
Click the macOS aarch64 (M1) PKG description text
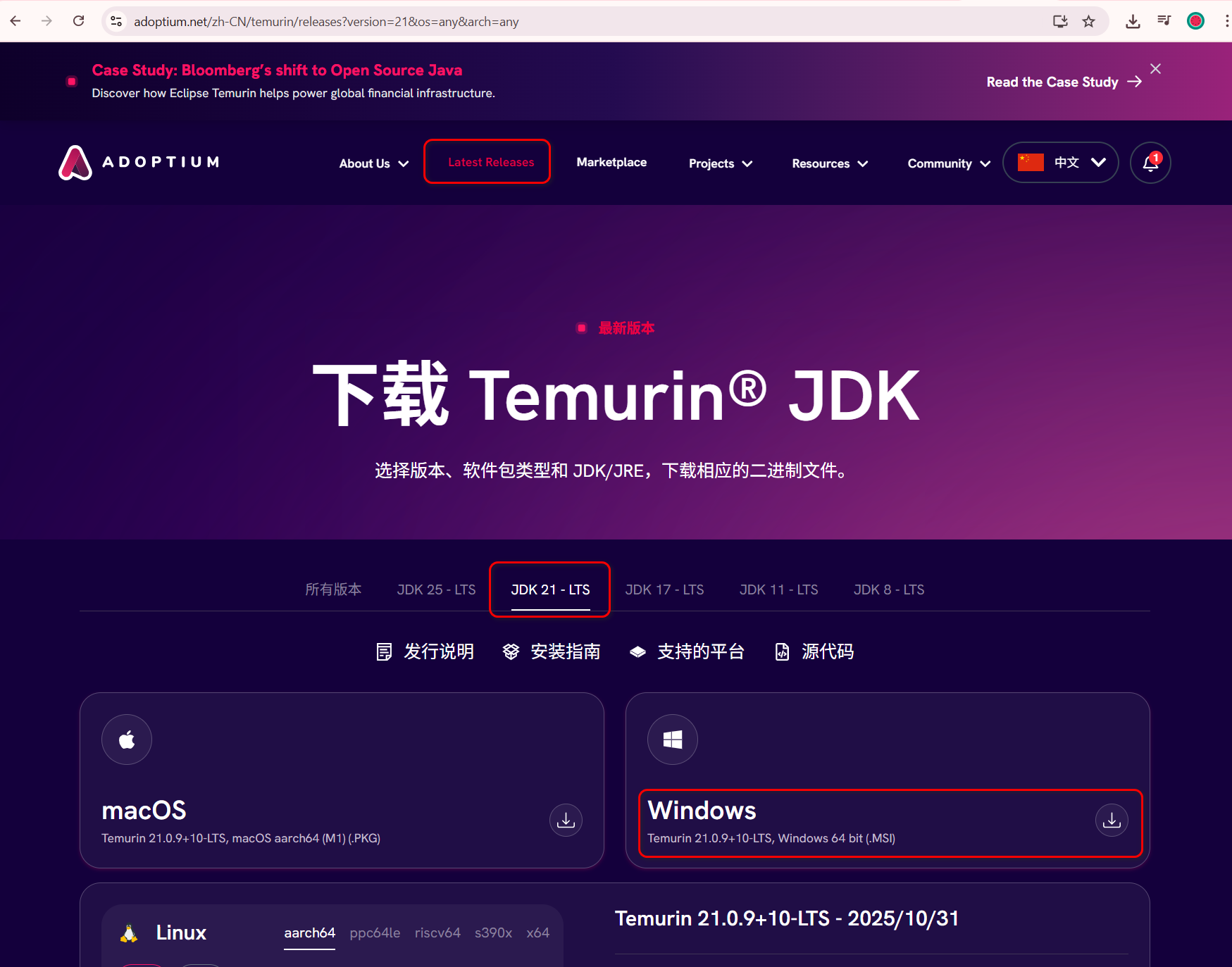click(x=241, y=838)
